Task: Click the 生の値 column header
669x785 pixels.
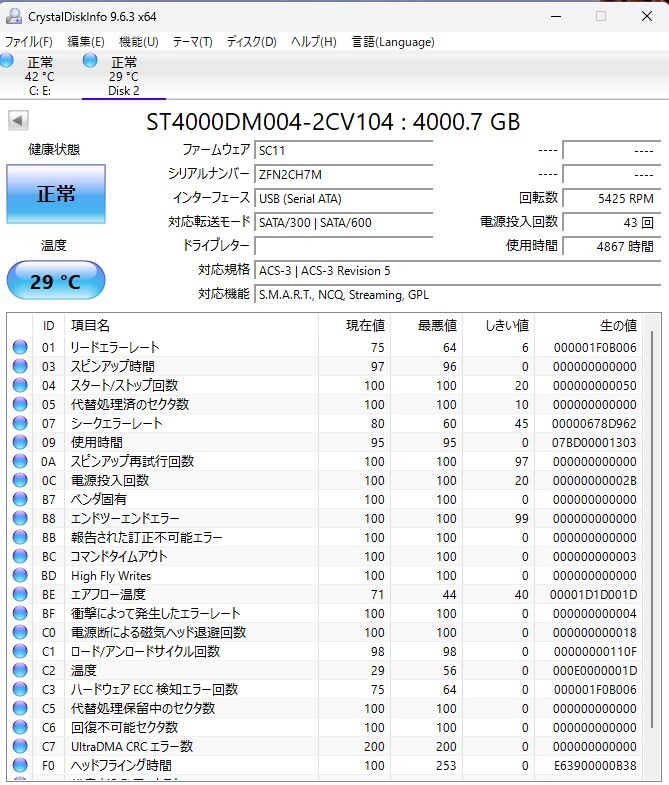Action: pos(588,325)
